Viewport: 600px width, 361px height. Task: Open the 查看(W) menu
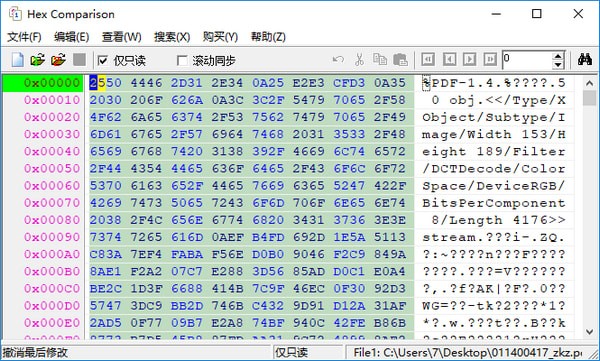point(121,37)
